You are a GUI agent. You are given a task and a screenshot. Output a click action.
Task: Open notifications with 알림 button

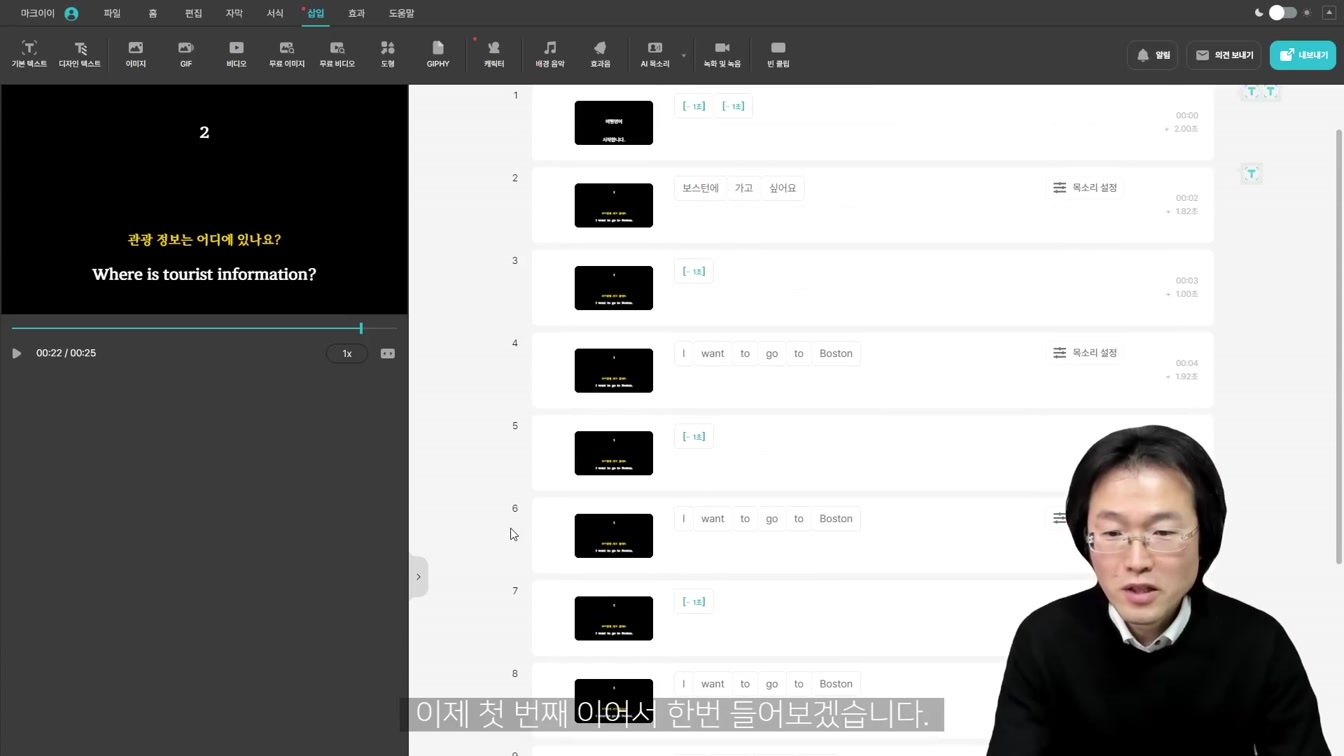tap(1153, 55)
